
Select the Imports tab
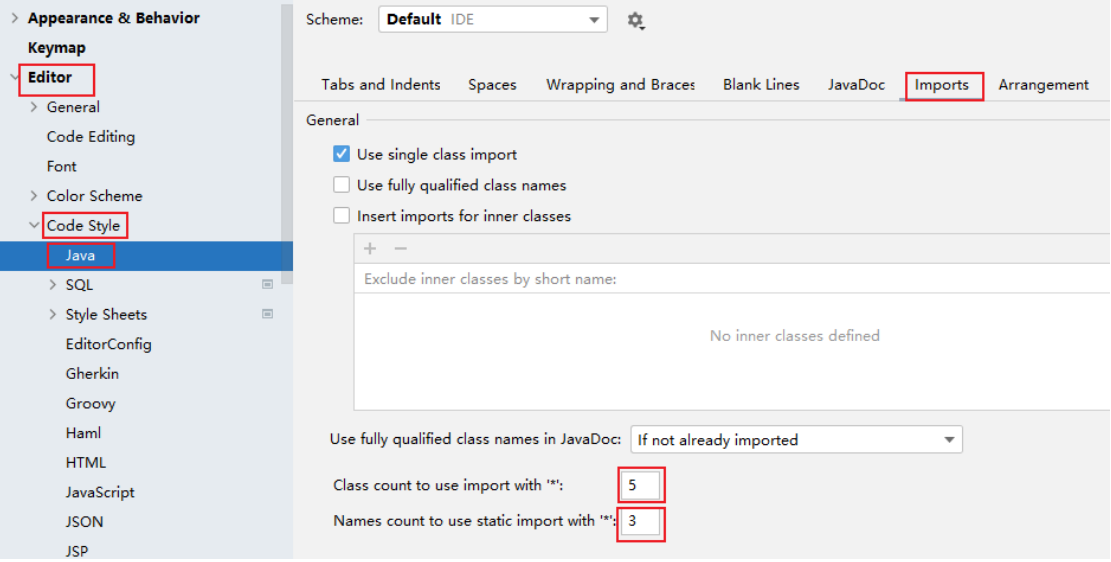pos(942,85)
